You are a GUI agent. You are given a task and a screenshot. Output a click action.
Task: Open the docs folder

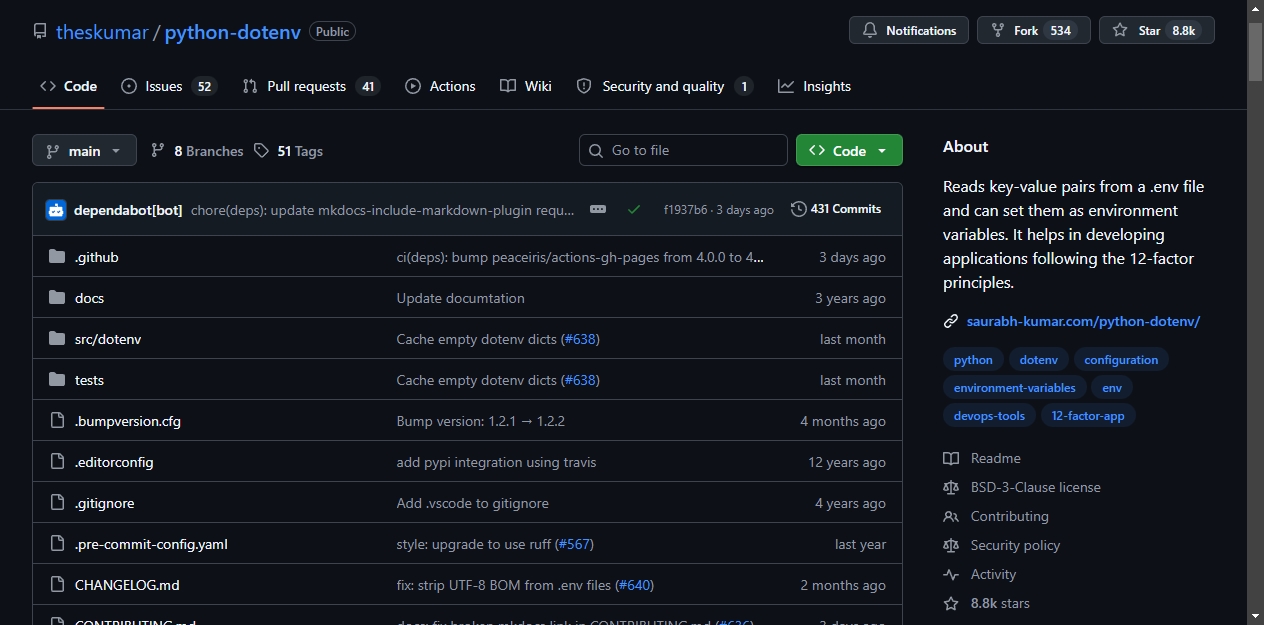89,298
